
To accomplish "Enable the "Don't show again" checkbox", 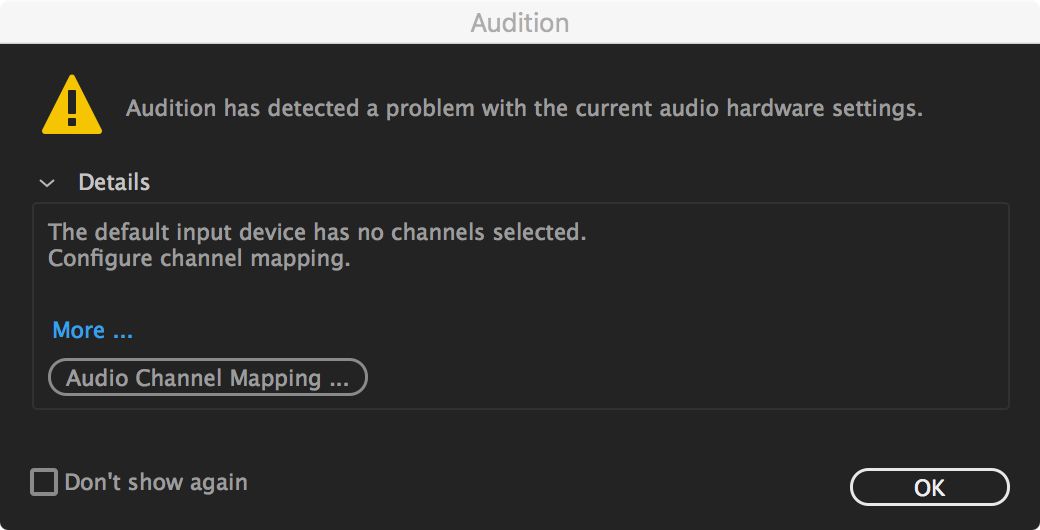I will (x=44, y=483).
